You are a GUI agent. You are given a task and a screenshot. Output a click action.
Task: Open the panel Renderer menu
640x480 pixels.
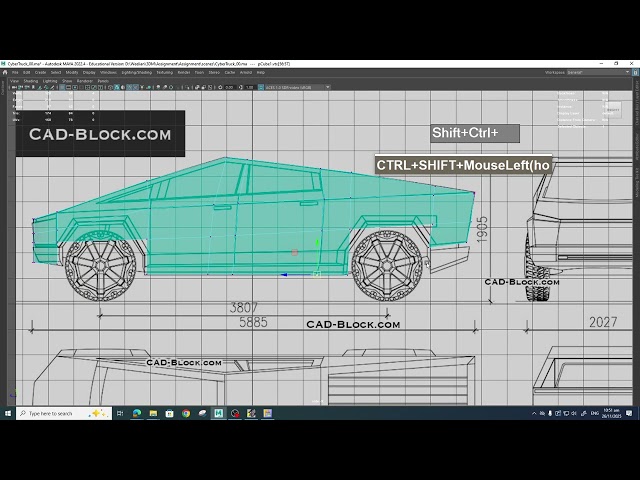click(85, 81)
